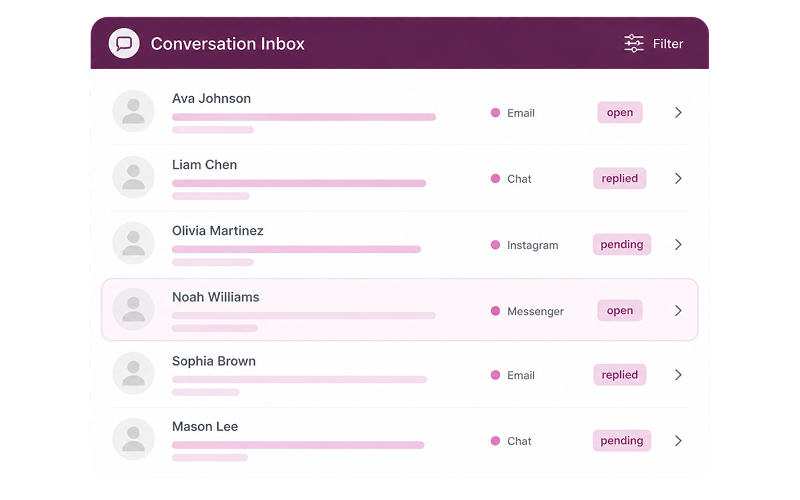
Task: Click Ava Johnson's message preview bar
Action: click(304, 117)
